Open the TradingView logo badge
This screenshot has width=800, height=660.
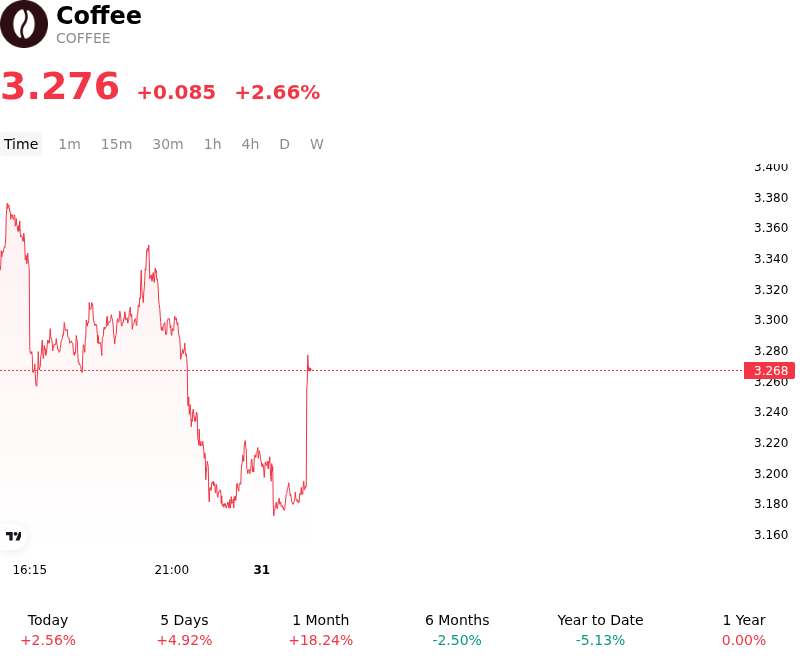tap(13, 536)
